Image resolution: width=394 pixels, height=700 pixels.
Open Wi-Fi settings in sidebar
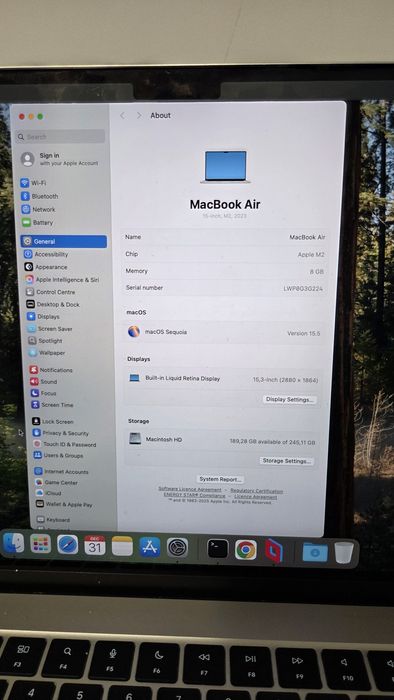coord(34,183)
